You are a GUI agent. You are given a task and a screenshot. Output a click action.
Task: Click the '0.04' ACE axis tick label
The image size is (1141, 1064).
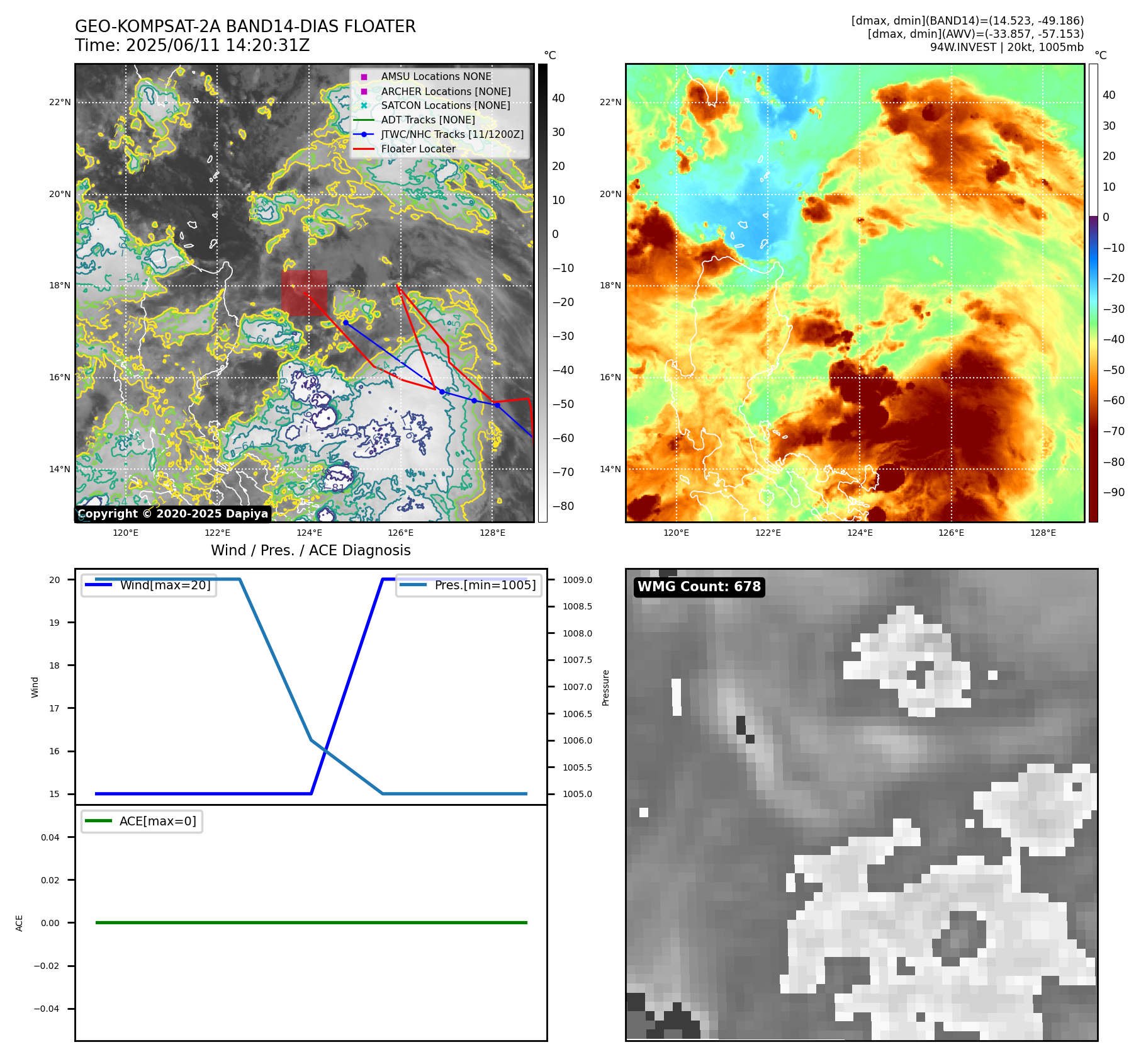[50, 837]
